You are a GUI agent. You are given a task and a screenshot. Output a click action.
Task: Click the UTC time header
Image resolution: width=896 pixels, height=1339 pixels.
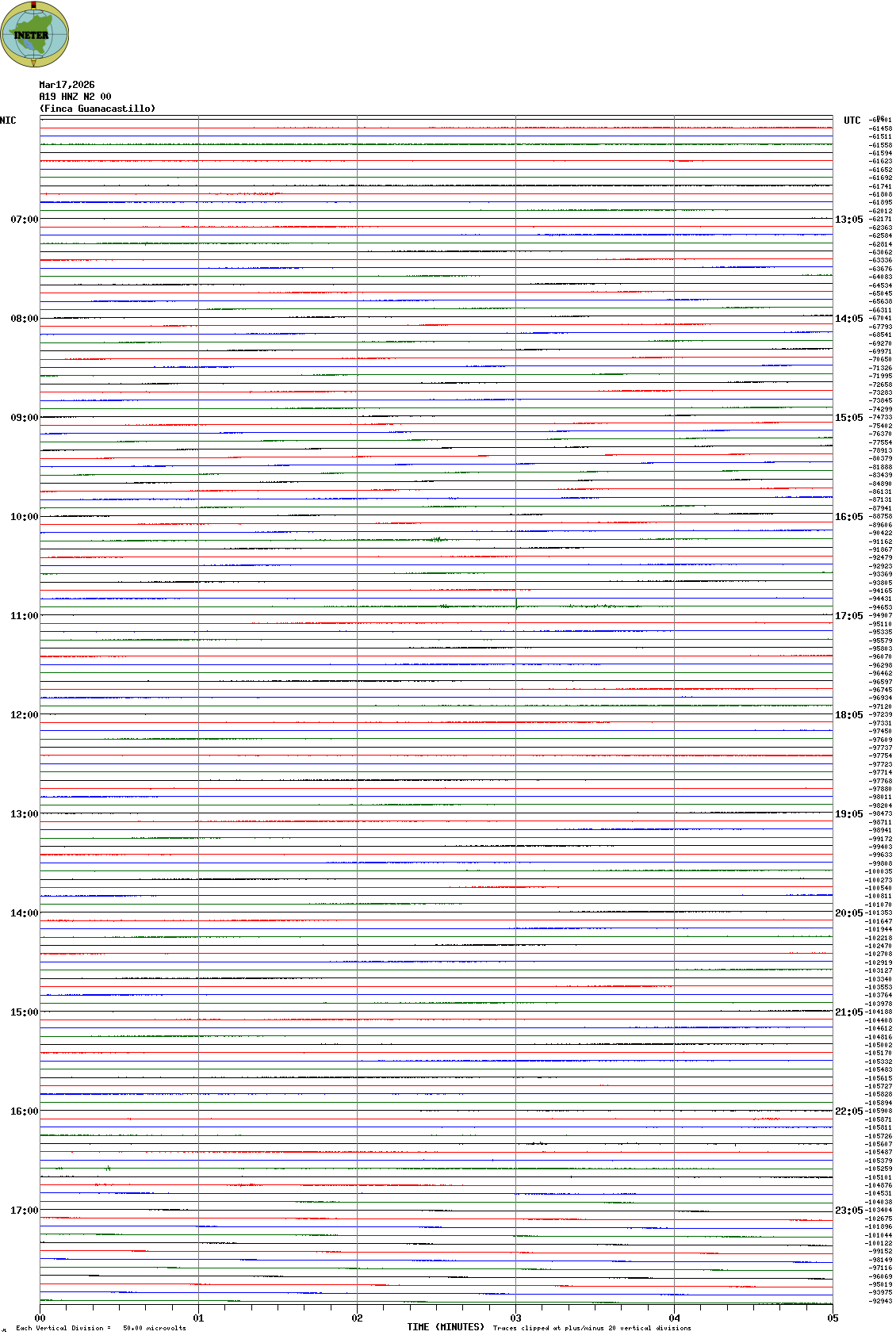click(x=852, y=121)
